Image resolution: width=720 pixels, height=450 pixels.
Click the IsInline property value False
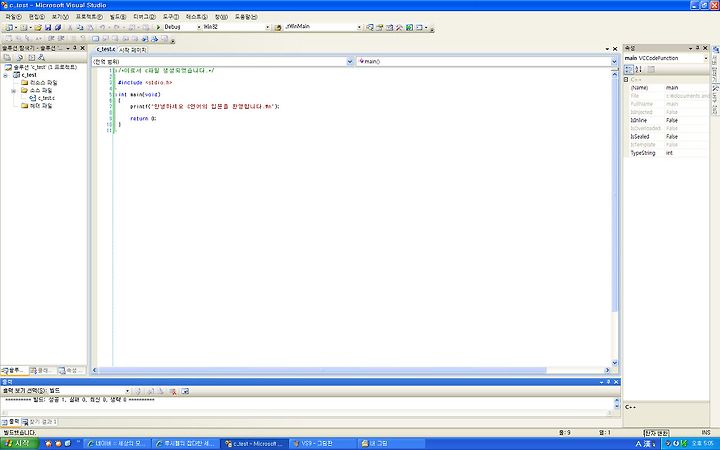pyautogui.click(x=672, y=120)
